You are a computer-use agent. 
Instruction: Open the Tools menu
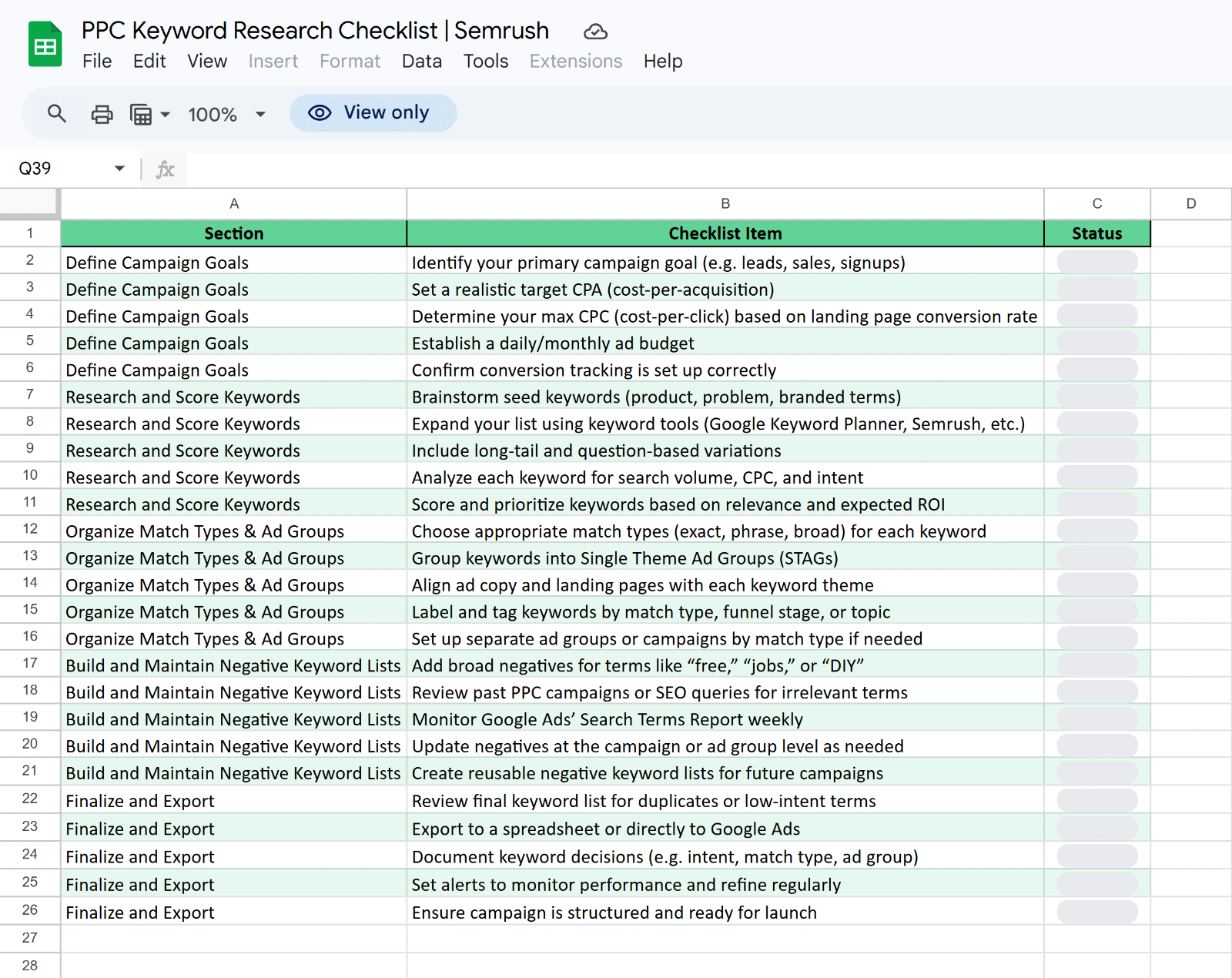(x=485, y=62)
